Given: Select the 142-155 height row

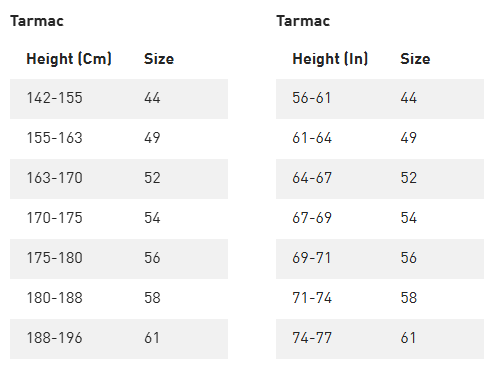Looking at the screenshot, I should tap(119, 99).
